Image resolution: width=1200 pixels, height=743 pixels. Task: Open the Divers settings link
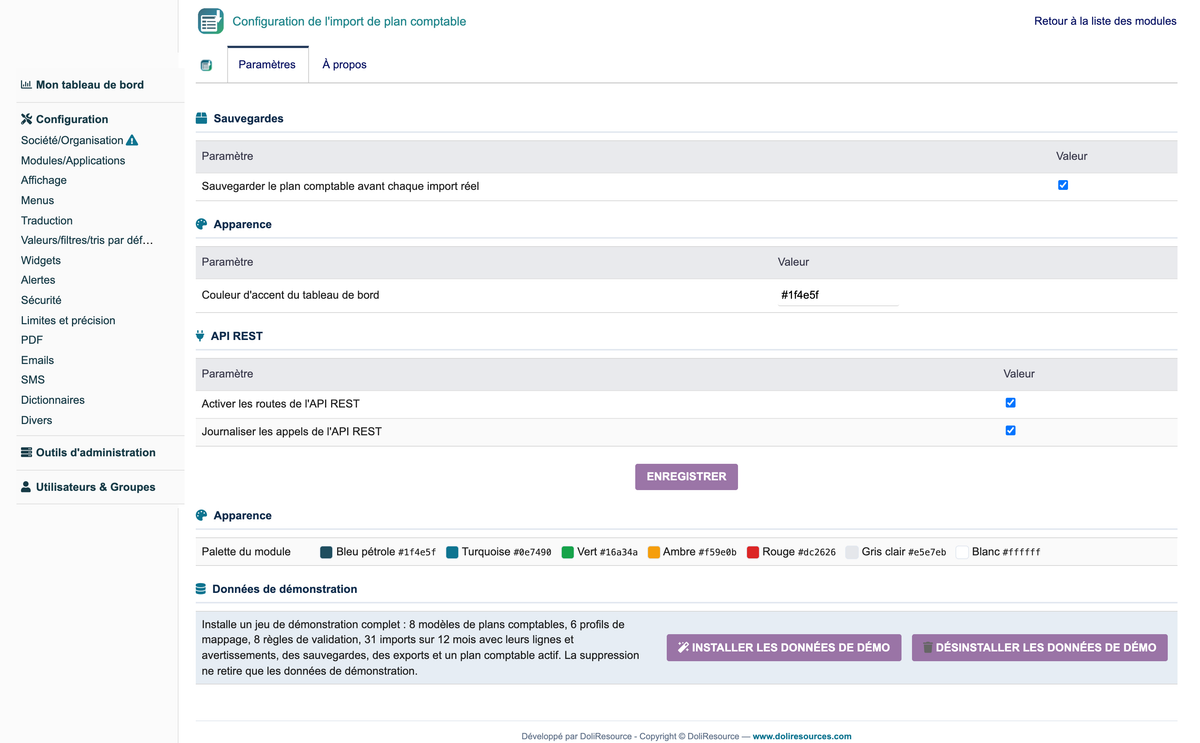click(37, 420)
